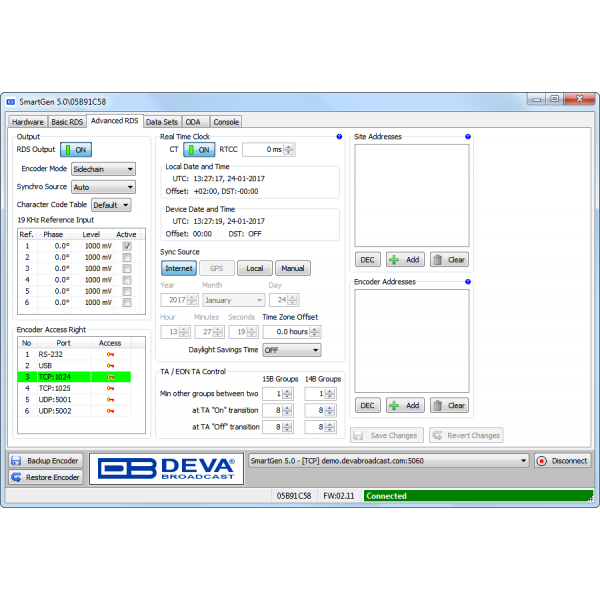Select GPS as the sync source
600x600 pixels.
click(x=217, y=268)
